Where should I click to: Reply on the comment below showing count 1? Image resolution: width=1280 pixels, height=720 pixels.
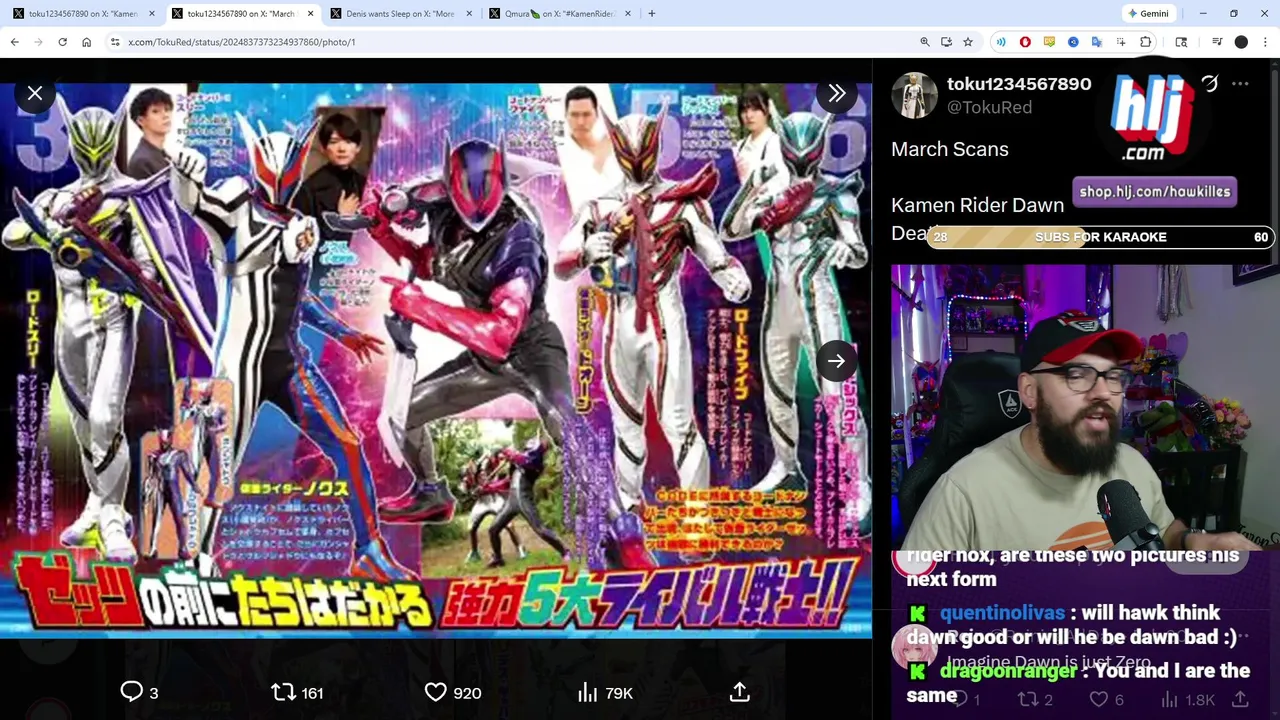(x=967, y=700)
